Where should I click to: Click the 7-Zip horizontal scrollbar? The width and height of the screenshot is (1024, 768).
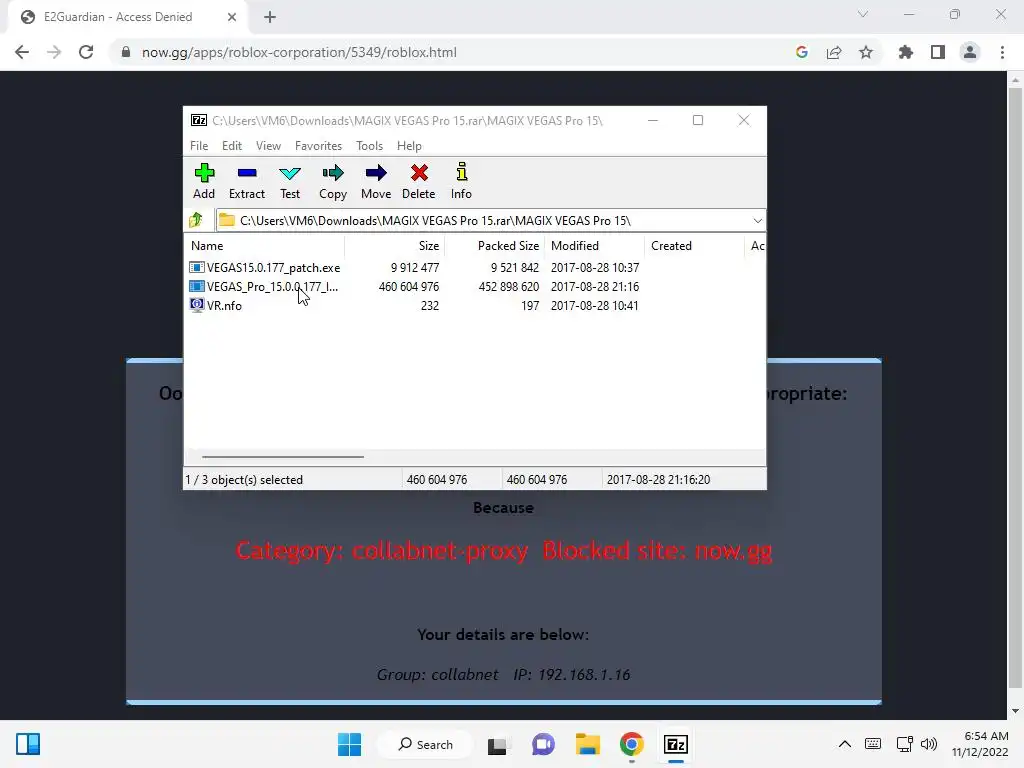(x=283, y=457)
